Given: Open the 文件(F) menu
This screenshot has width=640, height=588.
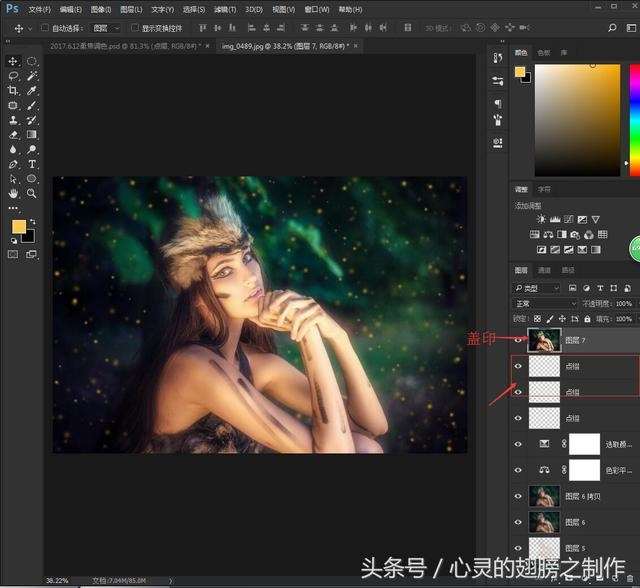Looking at the screenshot, I should pyautogui.click(x=40, y=9).
